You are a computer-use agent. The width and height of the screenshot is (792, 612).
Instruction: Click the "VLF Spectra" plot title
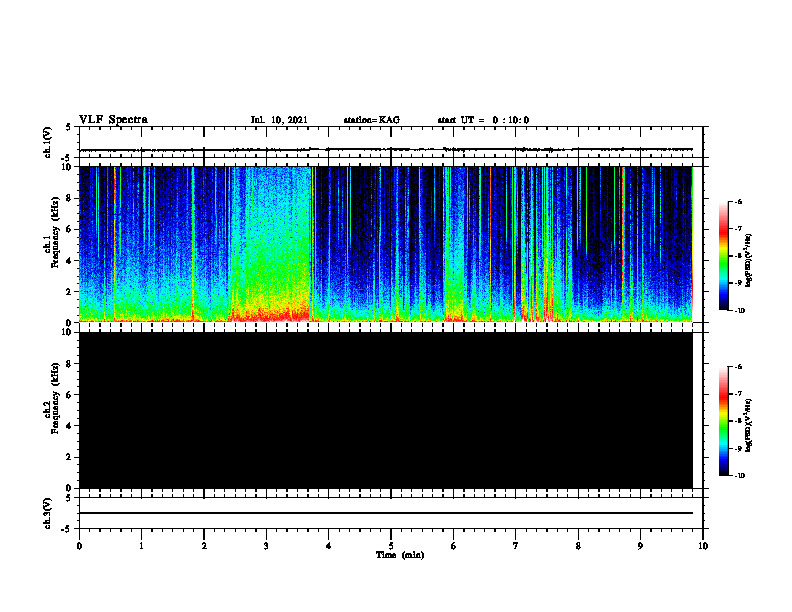113,120
